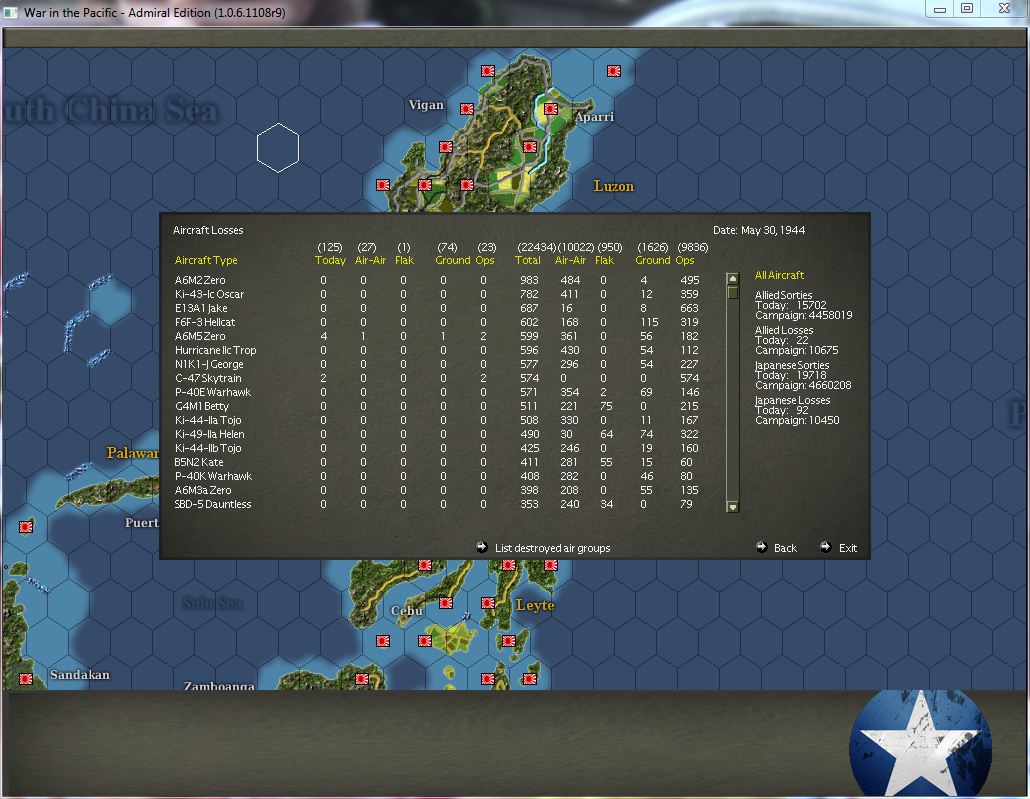This screenshot has width=1030, height=799.
Task: Go Back from Aircraft Losses
Action: click(785, 548)
